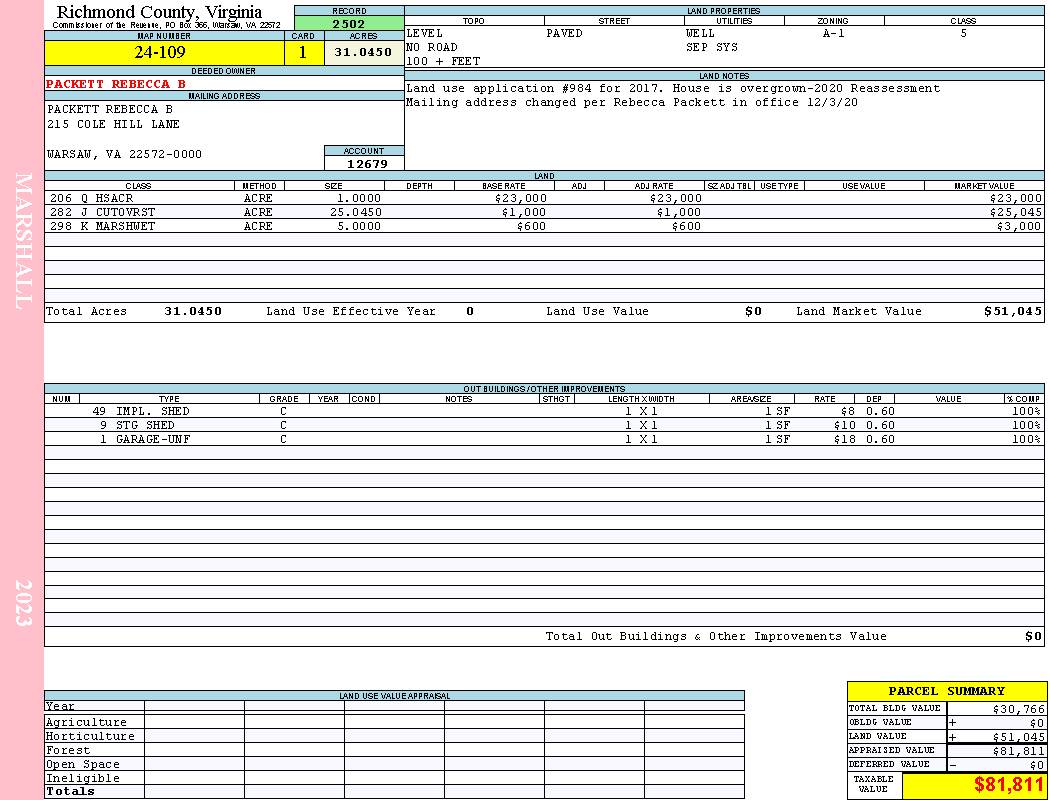Select account number 12679
The width and height of the screenshot is (1050, 800).
367,164
